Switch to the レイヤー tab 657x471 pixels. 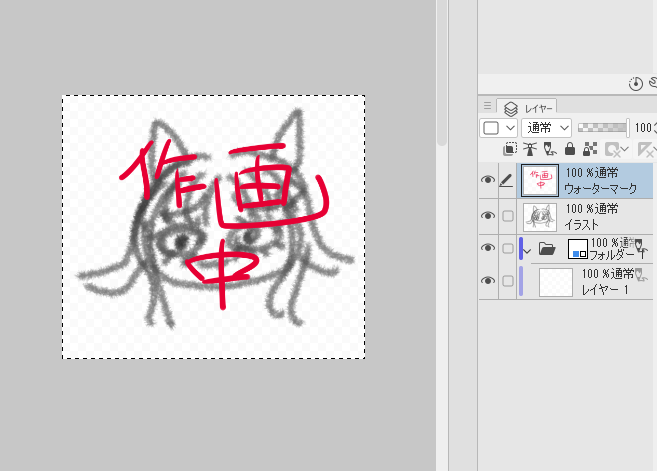(x=527, y=109)
